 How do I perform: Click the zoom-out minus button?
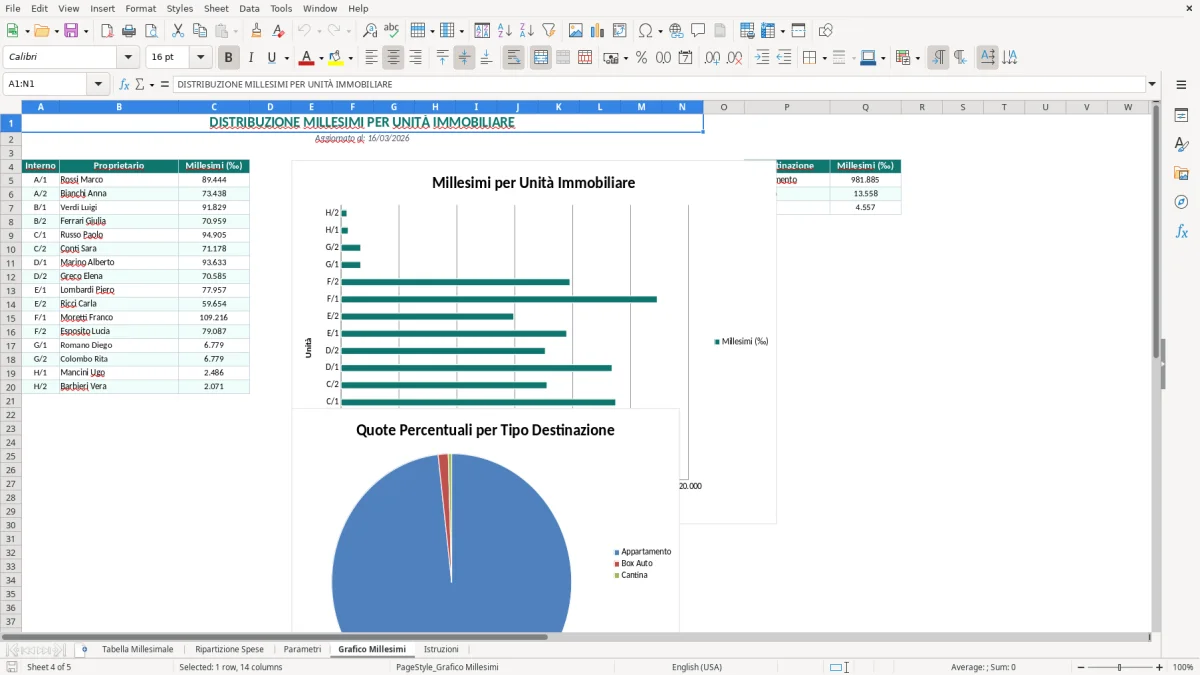[x=1080, y=667]
